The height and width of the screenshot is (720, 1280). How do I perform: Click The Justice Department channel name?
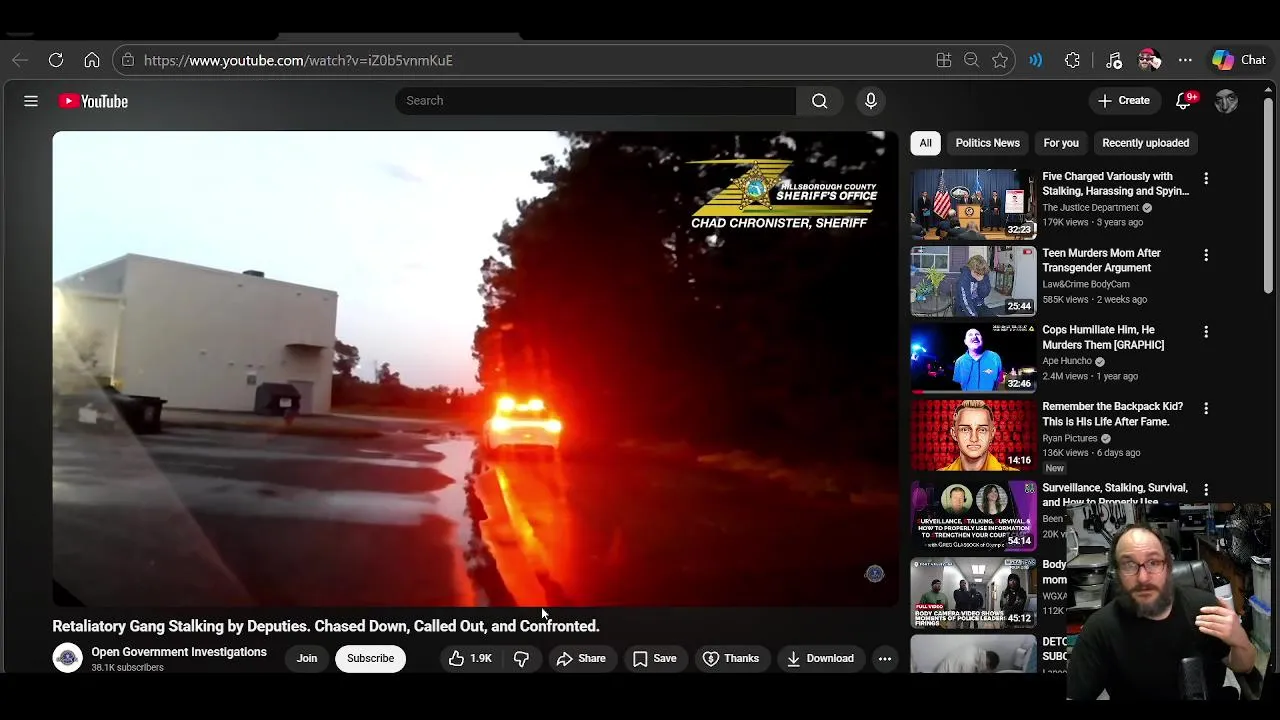point(1091,208)
